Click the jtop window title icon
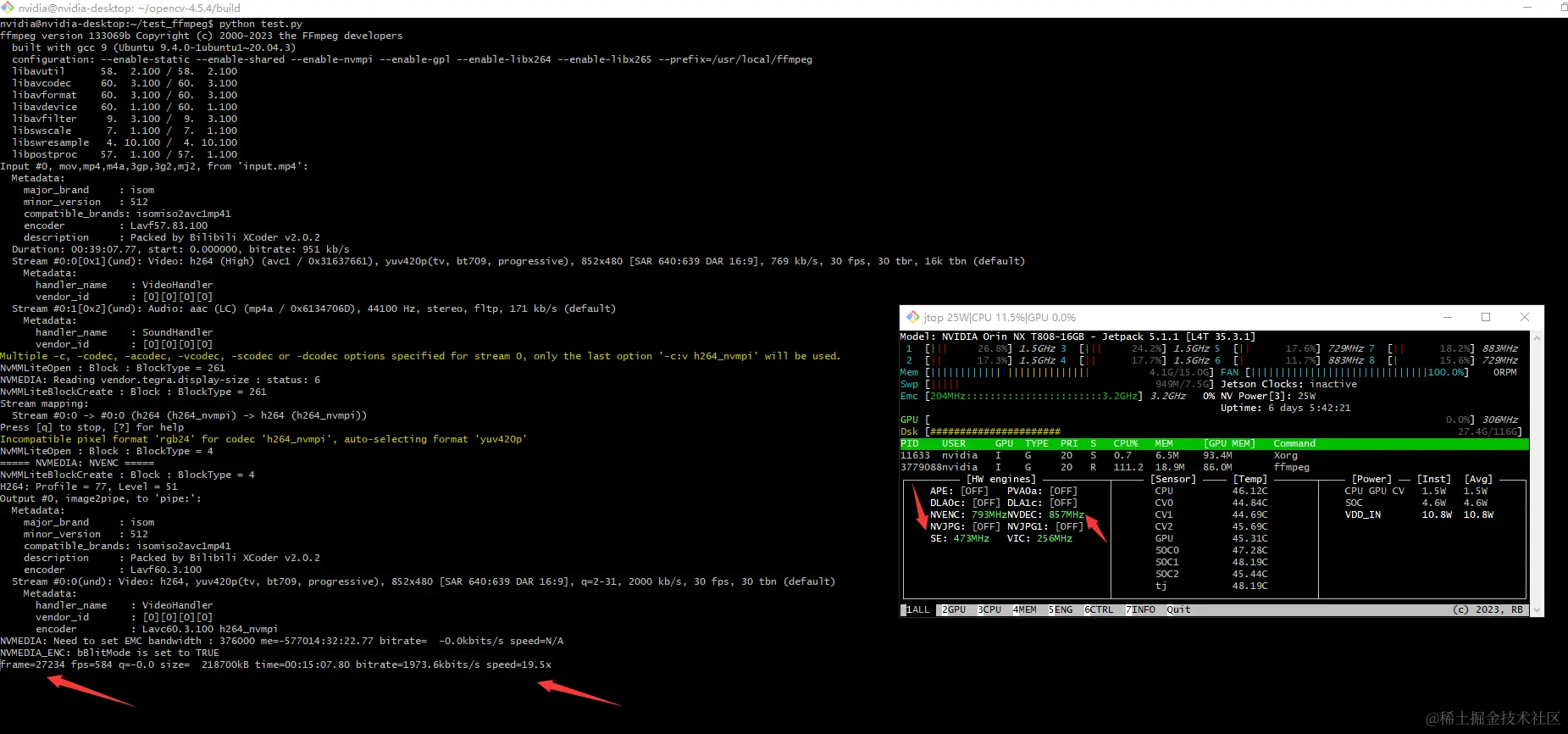1568x734 pixels. tap(912, 317)
